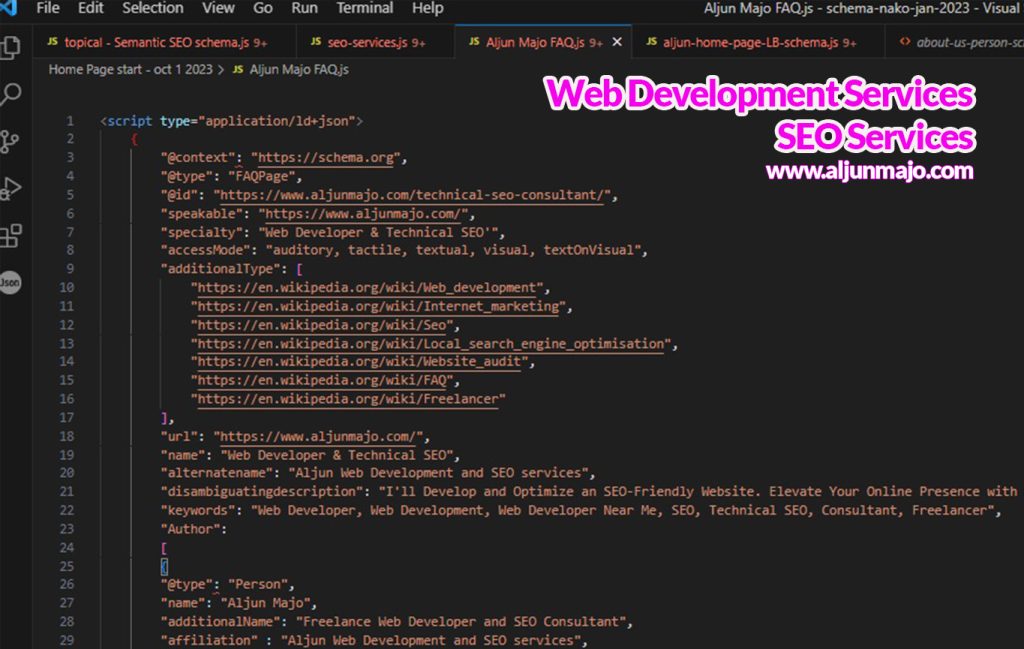This screenshot has width=1024, height=649.
Task: Open the Web_development Wikipedia link
Action: (x=366, y=288)
